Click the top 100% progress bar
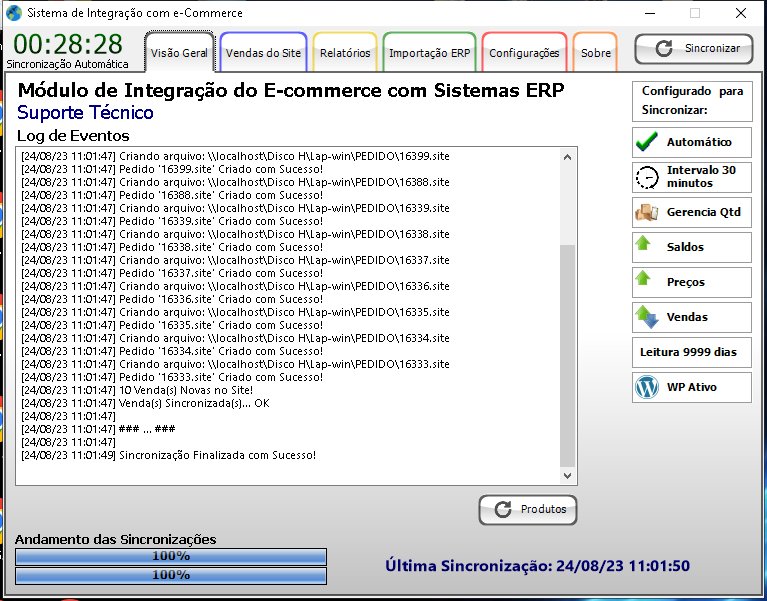Image resolution: width=767 pixels, height=601 pixels. 171,556
